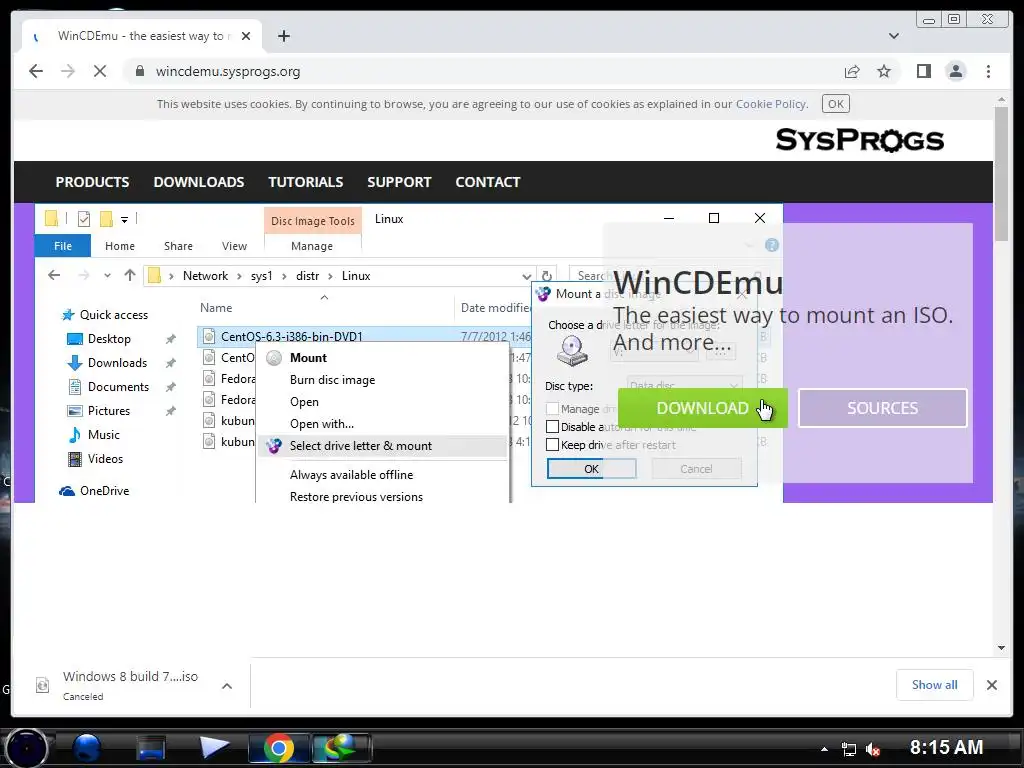Open the PRODUCTS menu
1024x768 pixels.
92,182
